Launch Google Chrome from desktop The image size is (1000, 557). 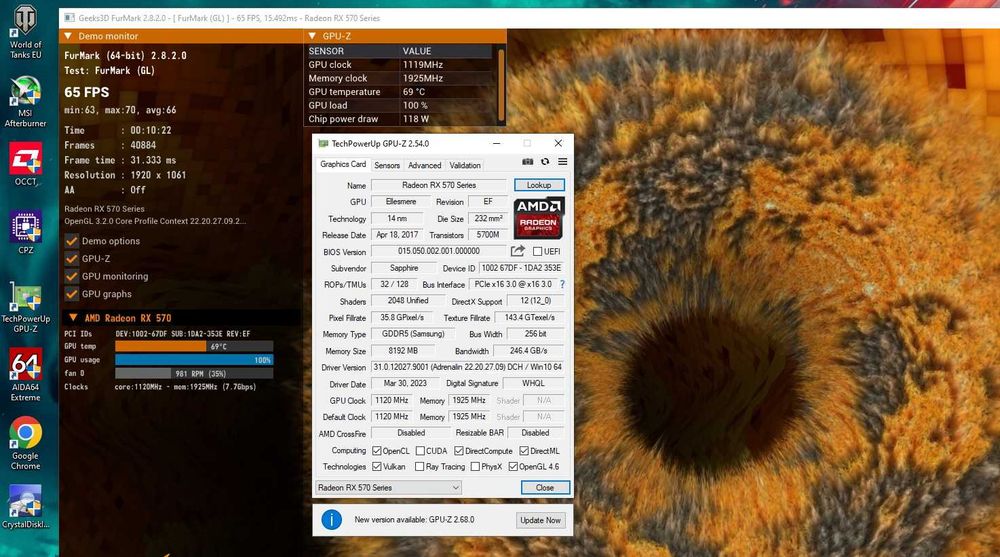click(26, 443)
